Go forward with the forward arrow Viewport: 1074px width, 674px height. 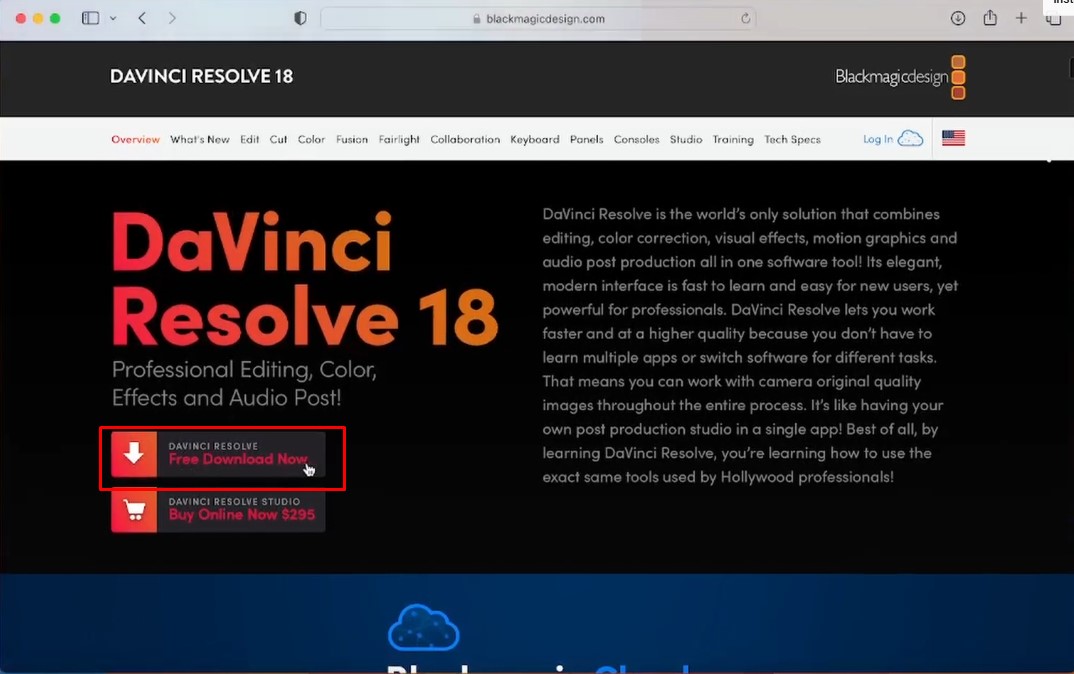click(x=172, y=18)
